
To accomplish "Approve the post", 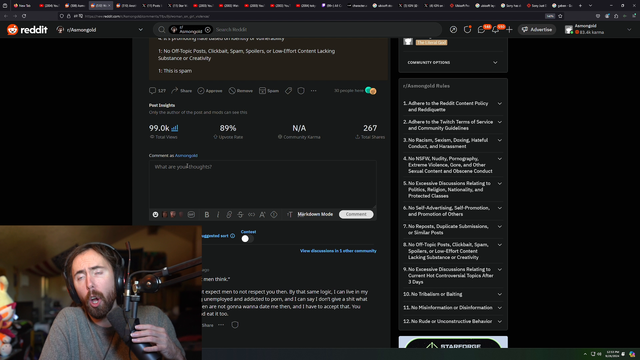I will [x=210, y=91].
